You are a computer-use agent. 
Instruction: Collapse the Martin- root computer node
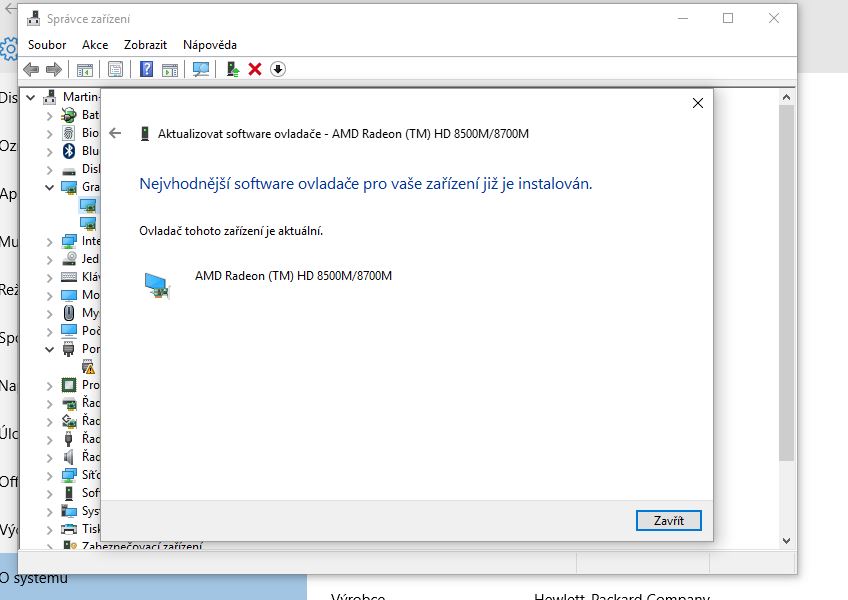click(31, 97)
